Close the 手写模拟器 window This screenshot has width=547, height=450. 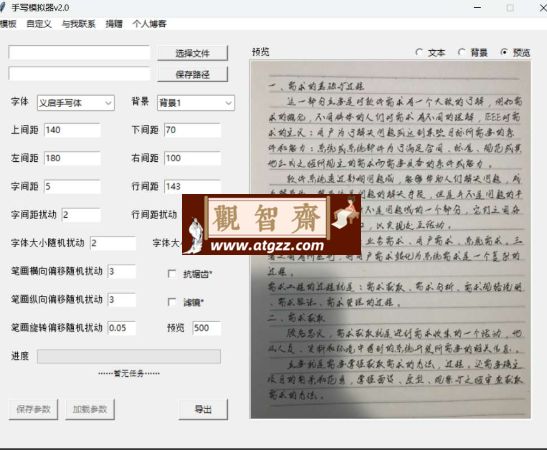[543, 7]
